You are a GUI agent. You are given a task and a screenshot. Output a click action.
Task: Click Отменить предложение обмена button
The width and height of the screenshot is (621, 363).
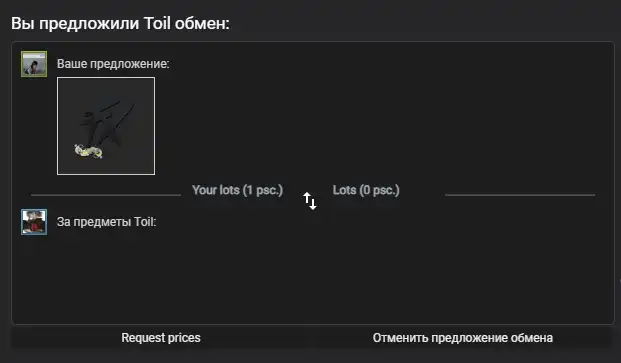463,338
